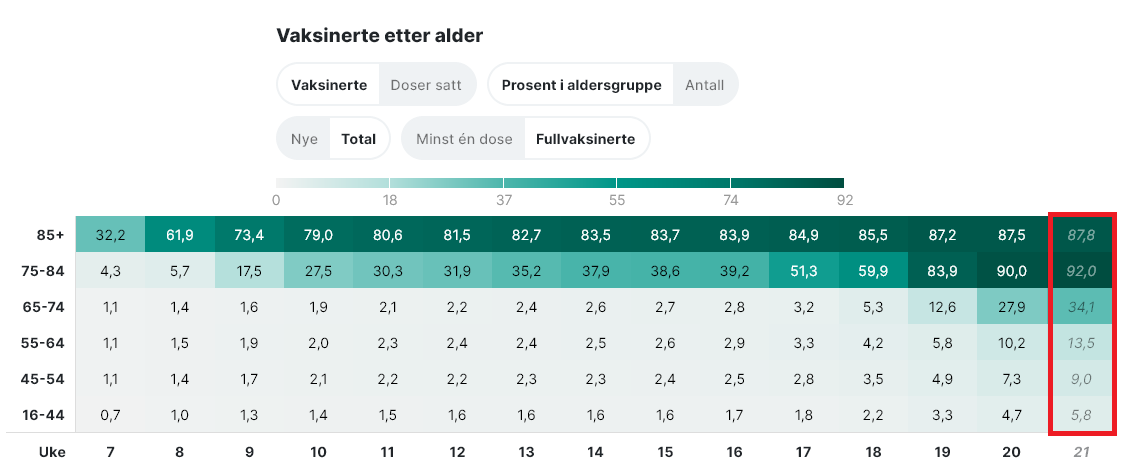Screen dimensions: 1134x472
Task: Click the 75-84 week 17 cell 51,3
Action: click(x=804, y=271)
